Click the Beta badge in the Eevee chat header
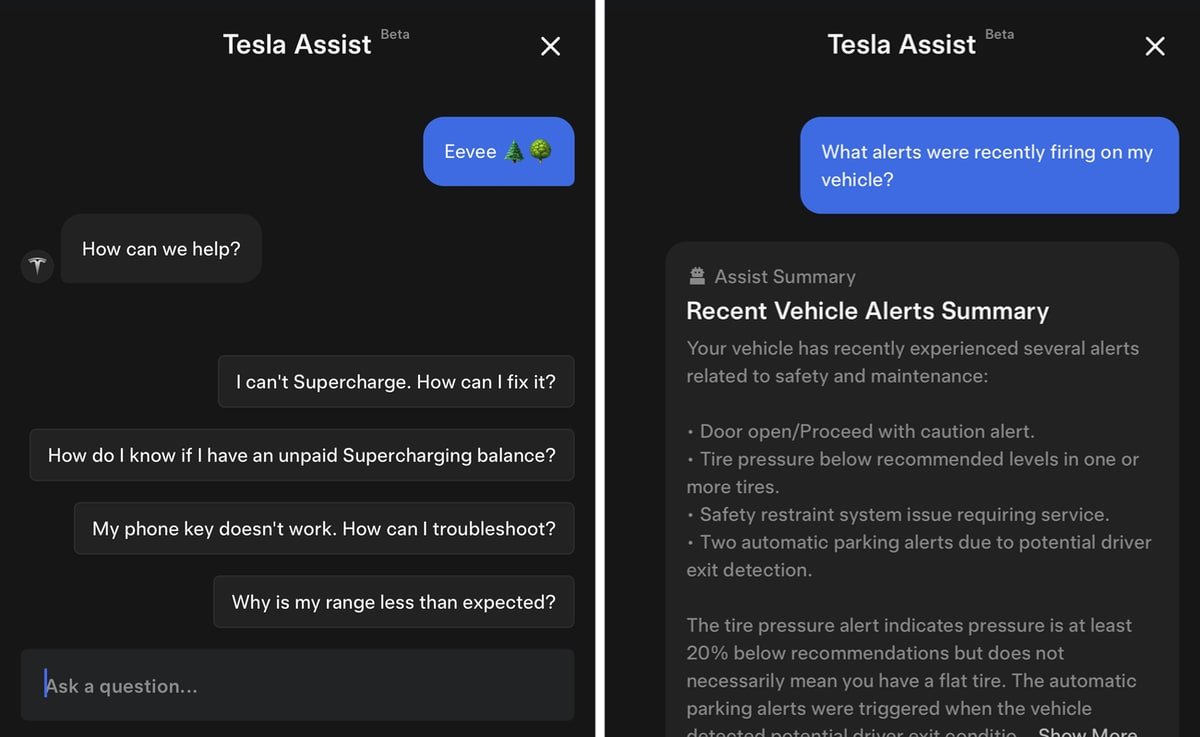 [x=395, y=34]
